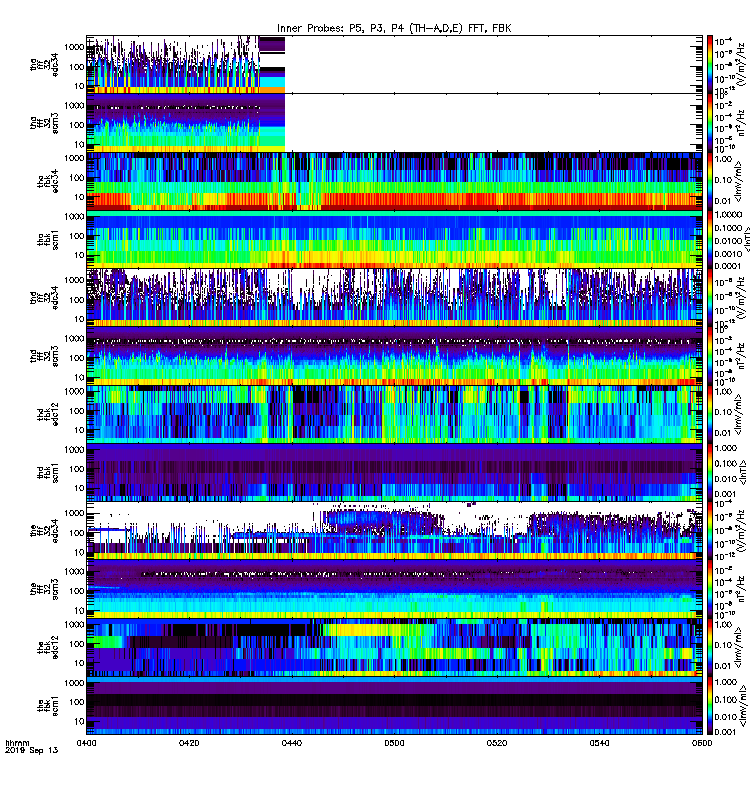Click the thd fbk scm1 spectrogram panel
Viewport: 750px width, 800px height.
(394, 472)
